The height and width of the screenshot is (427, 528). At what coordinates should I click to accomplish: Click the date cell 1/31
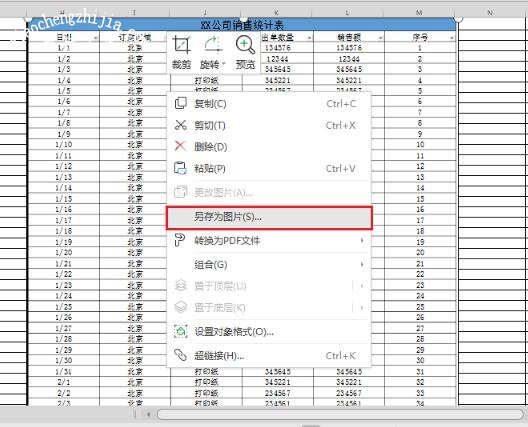64,371
